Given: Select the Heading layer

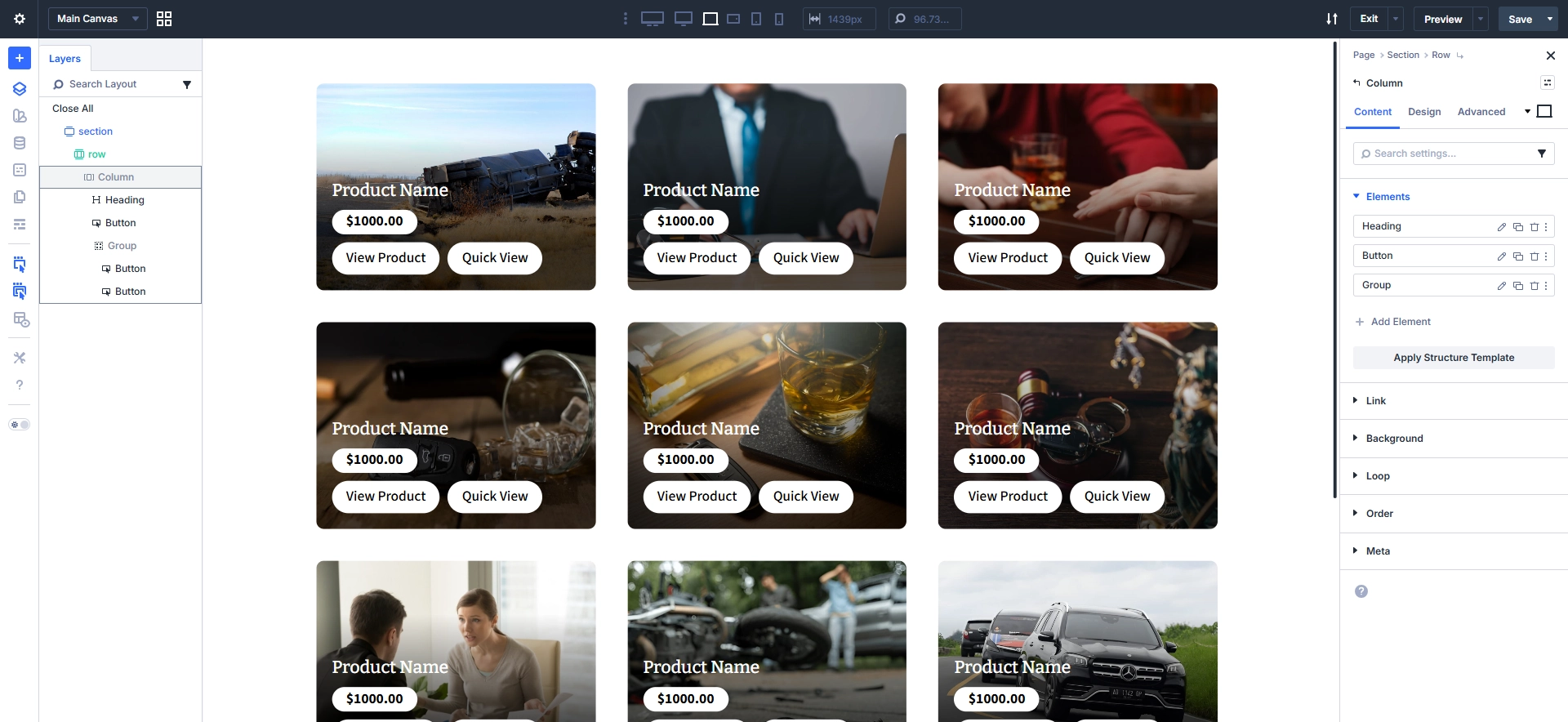Looking at the screenshot, I should (124, 200).
